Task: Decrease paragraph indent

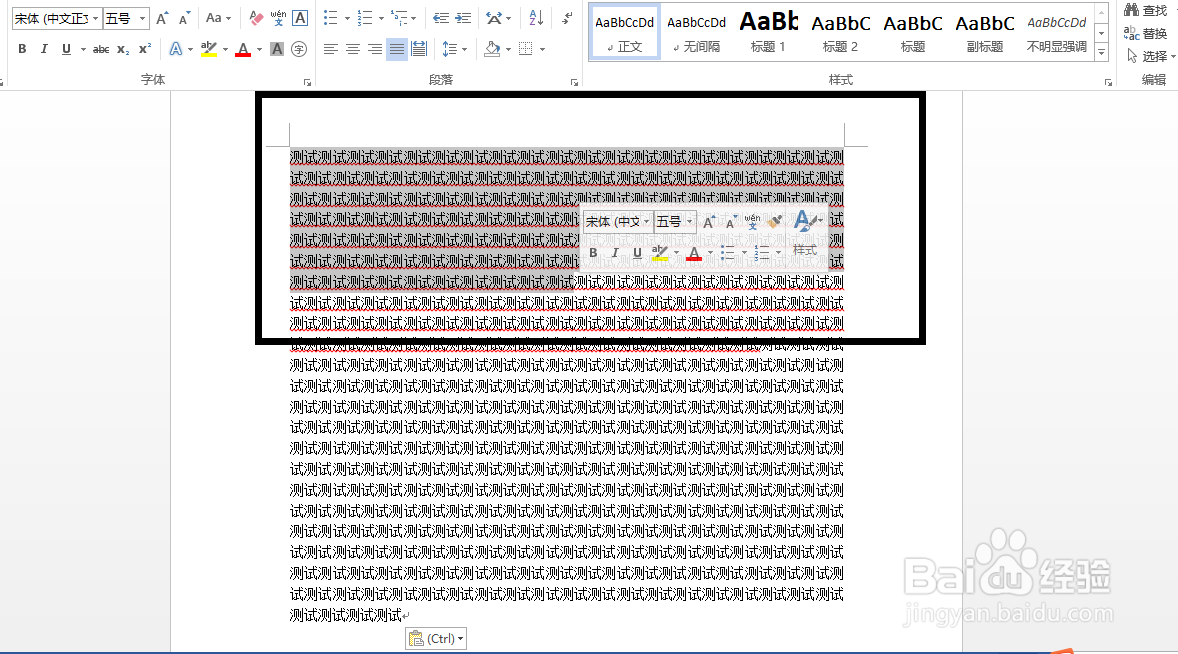Action: coord(441,18)
